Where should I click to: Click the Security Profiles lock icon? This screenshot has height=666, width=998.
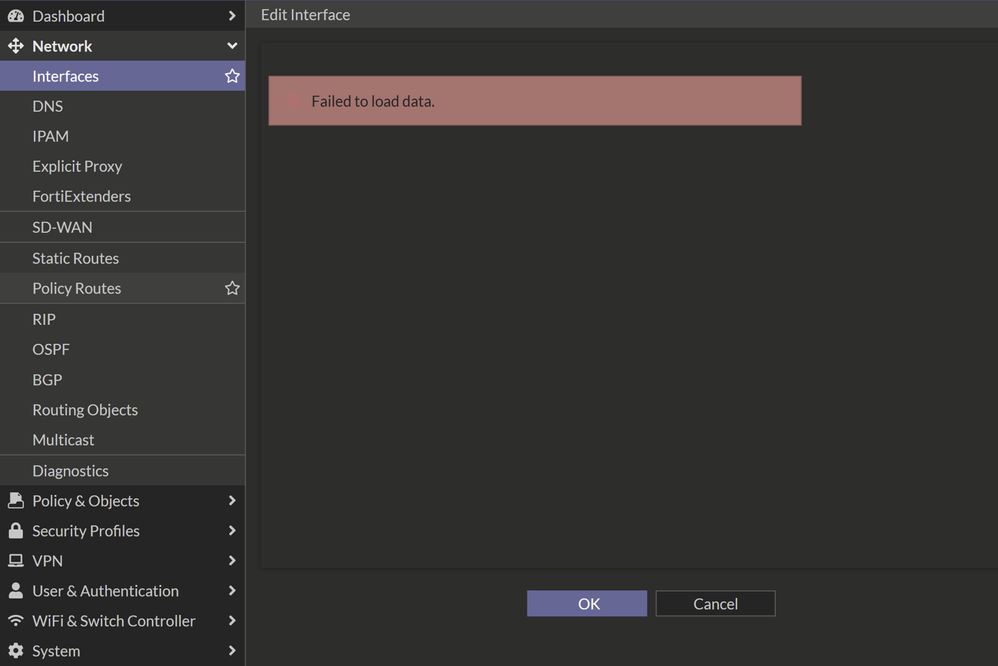tap(15, 531)
